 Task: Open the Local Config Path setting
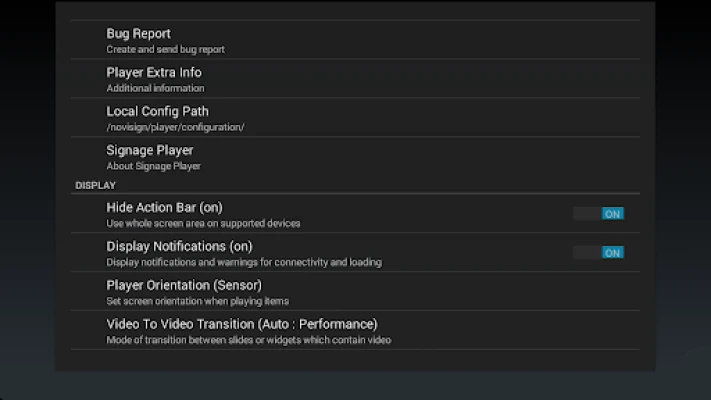click(x=157, y=111)
